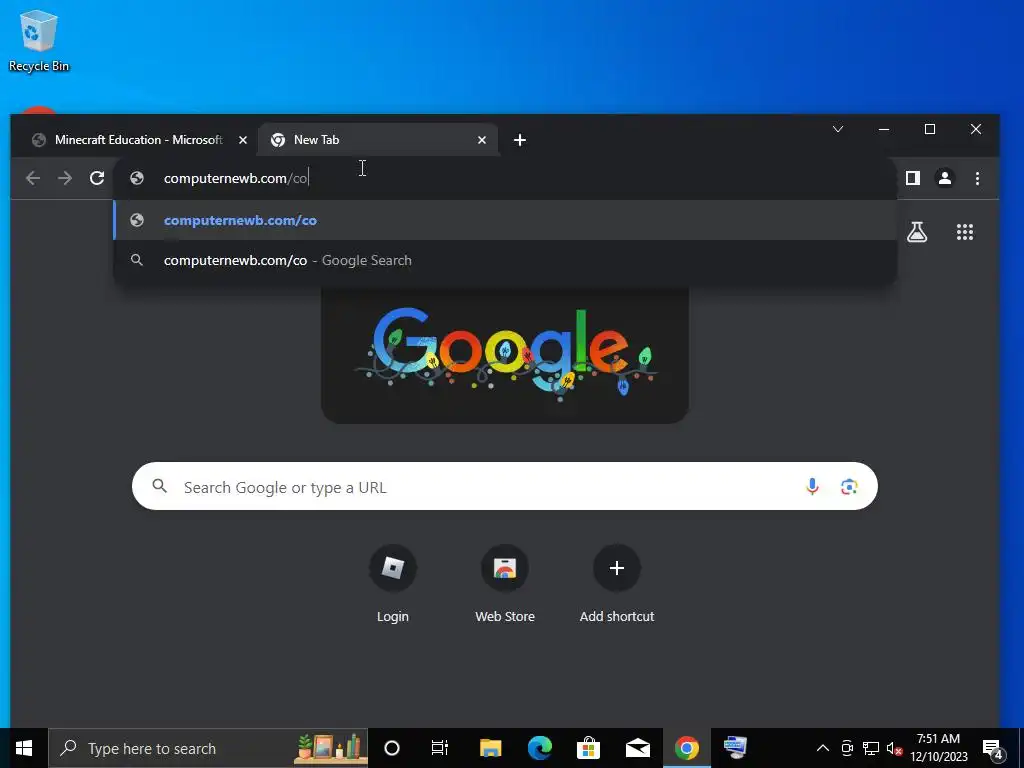Click the forward navigation arrow
Viewport: 1024px width, 768px height.
(x=65, y=178)
